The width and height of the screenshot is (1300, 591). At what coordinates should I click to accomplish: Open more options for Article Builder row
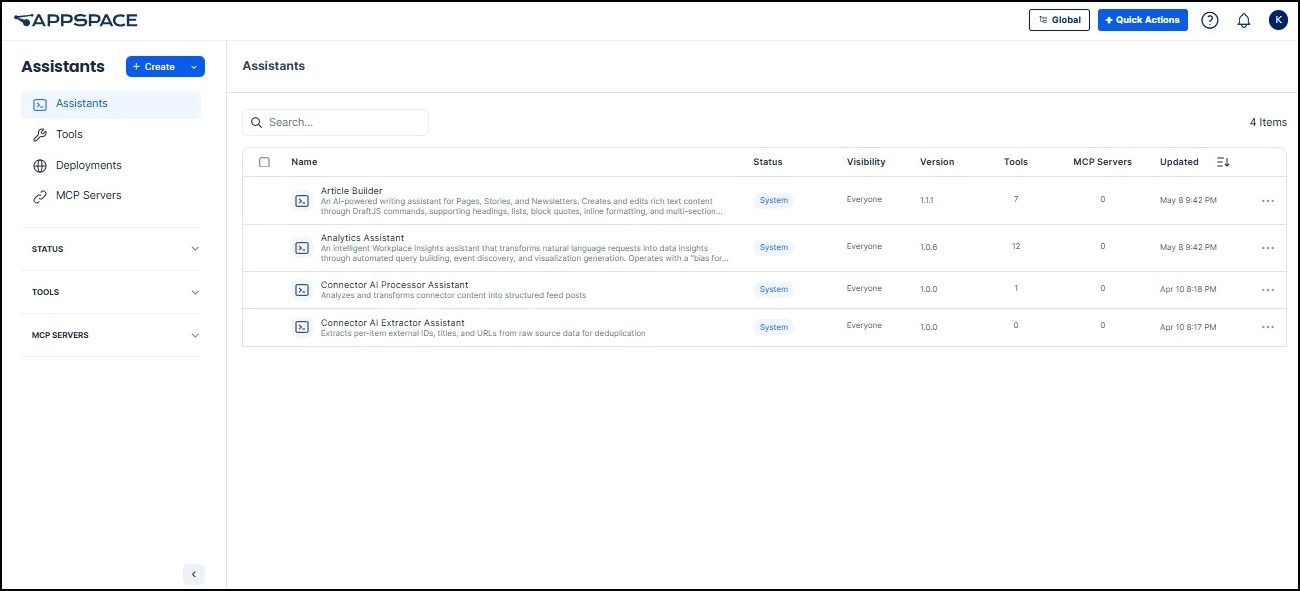1268,201
